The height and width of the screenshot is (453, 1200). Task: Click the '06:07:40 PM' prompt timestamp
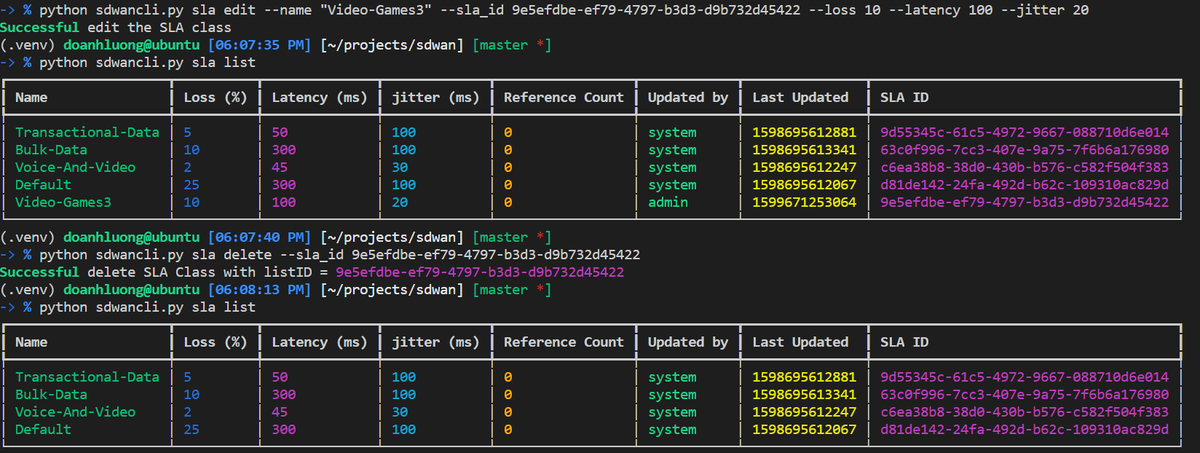260,237
